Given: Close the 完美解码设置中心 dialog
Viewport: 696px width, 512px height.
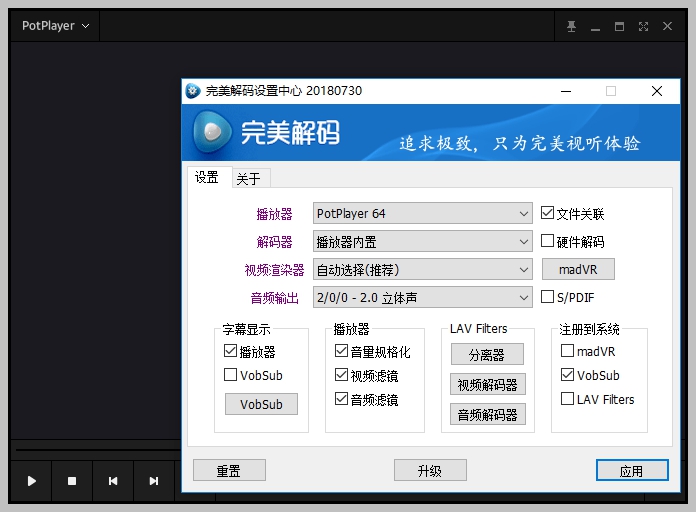Looking at the screenshot, I should tap(657, 91).
